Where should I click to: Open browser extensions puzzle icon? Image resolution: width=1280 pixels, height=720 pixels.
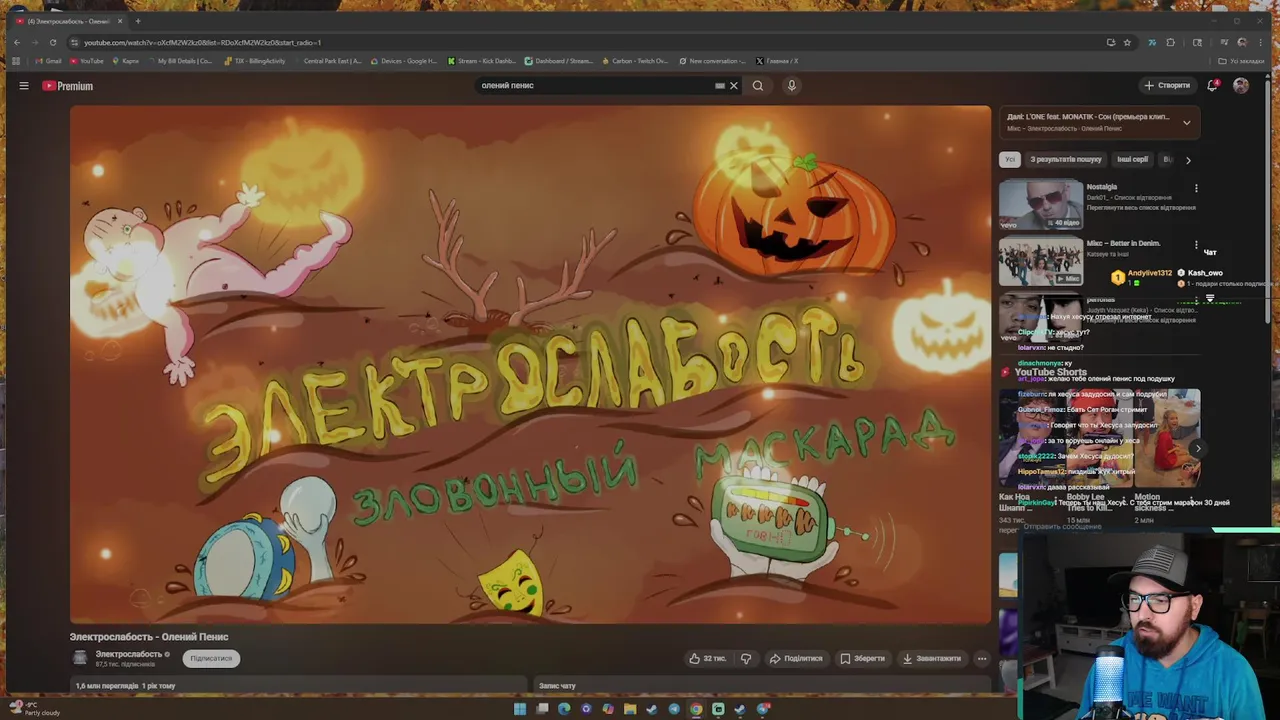pos(1171,42)
